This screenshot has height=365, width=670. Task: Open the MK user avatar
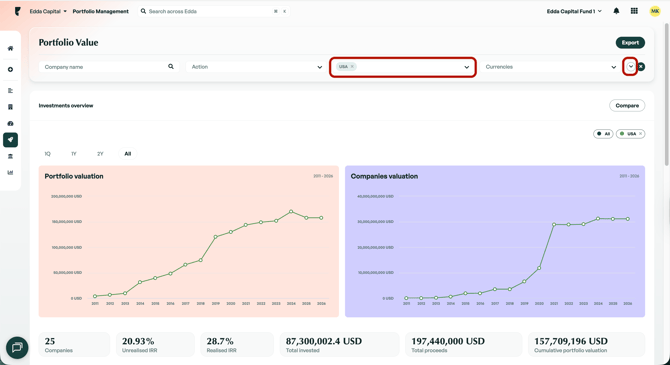(x=655, y=11)
